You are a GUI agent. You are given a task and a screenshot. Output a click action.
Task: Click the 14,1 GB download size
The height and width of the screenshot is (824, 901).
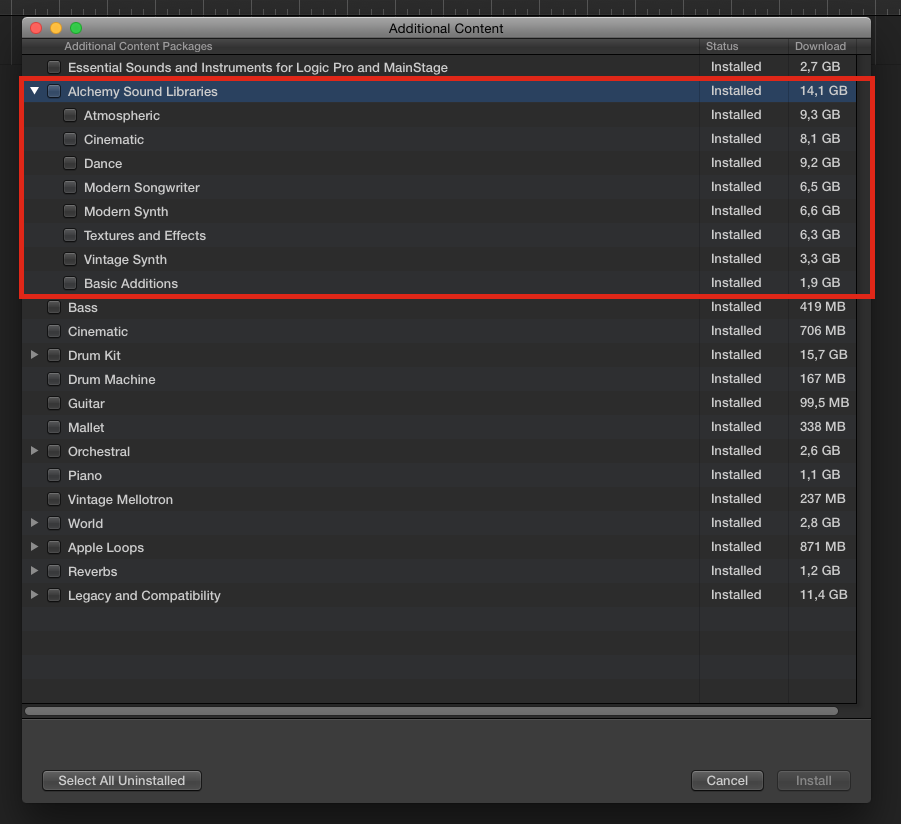tap(823, 91)
